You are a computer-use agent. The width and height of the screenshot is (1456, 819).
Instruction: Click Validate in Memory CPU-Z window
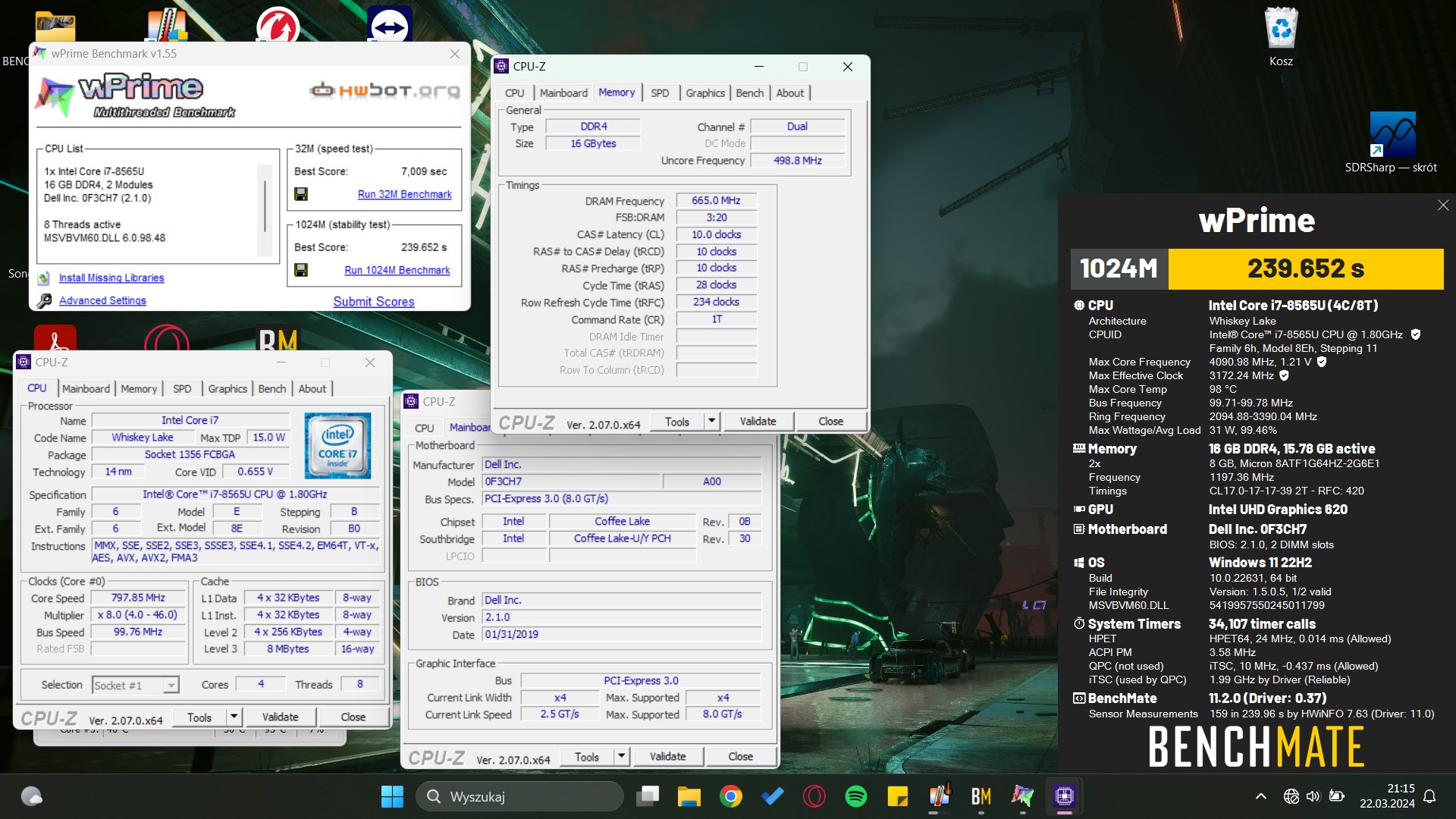click(x=758, y=421)
